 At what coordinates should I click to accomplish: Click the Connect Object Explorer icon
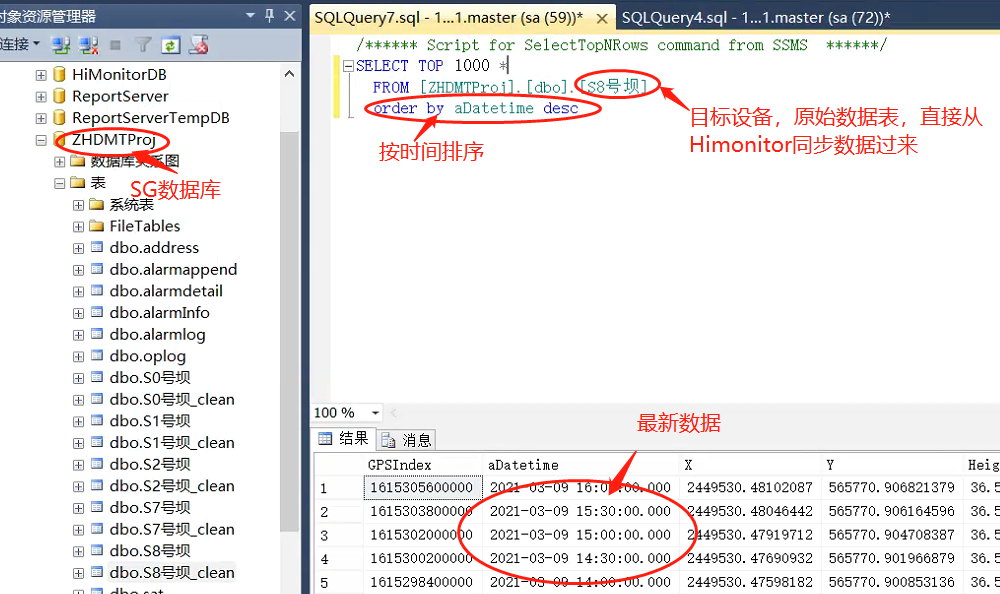[x=61, y=44]
